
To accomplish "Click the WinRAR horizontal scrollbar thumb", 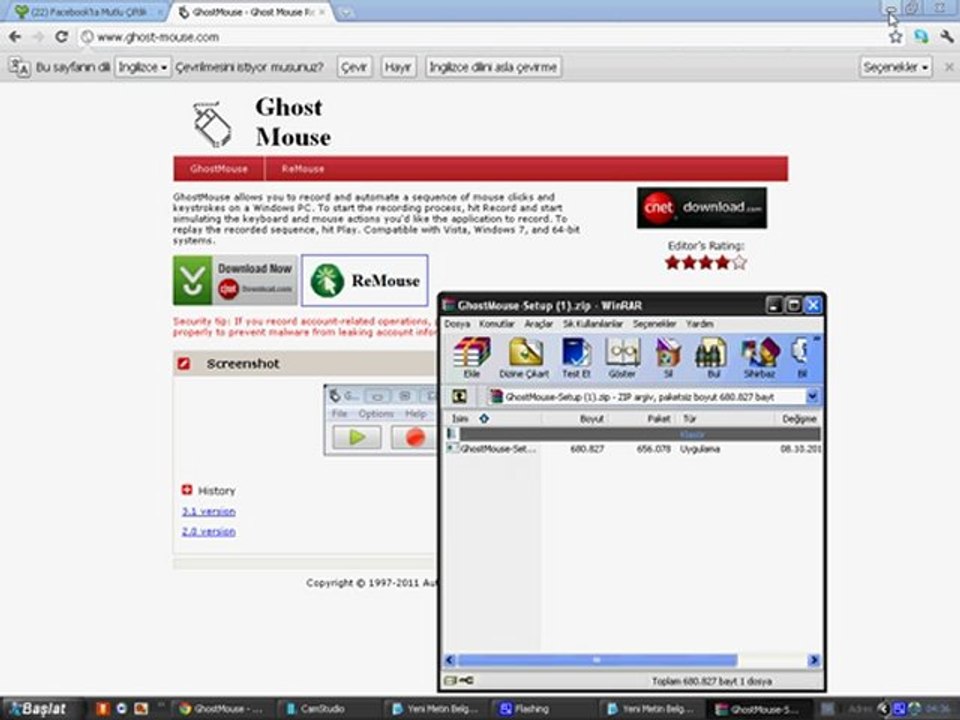I will point(598,660).
